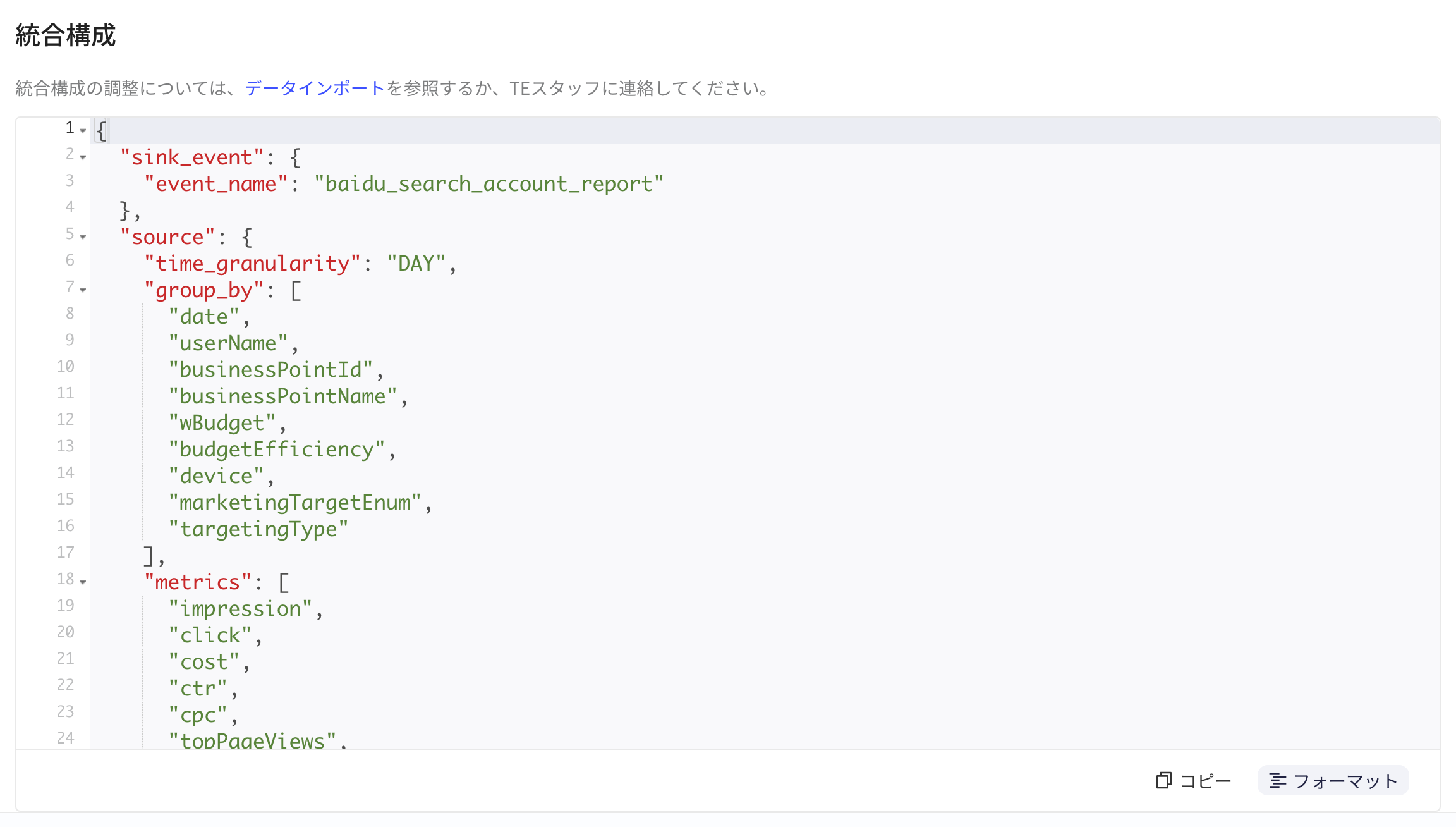Click the "device" entry

coord(215,476)
